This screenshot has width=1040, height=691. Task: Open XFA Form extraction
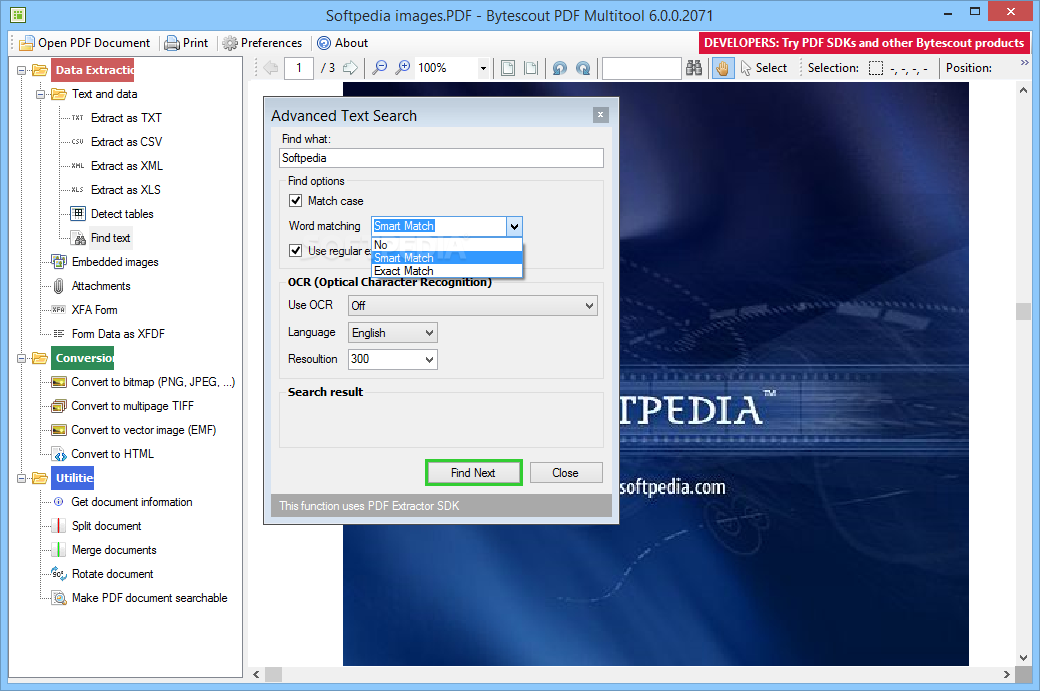pos(94,310)
